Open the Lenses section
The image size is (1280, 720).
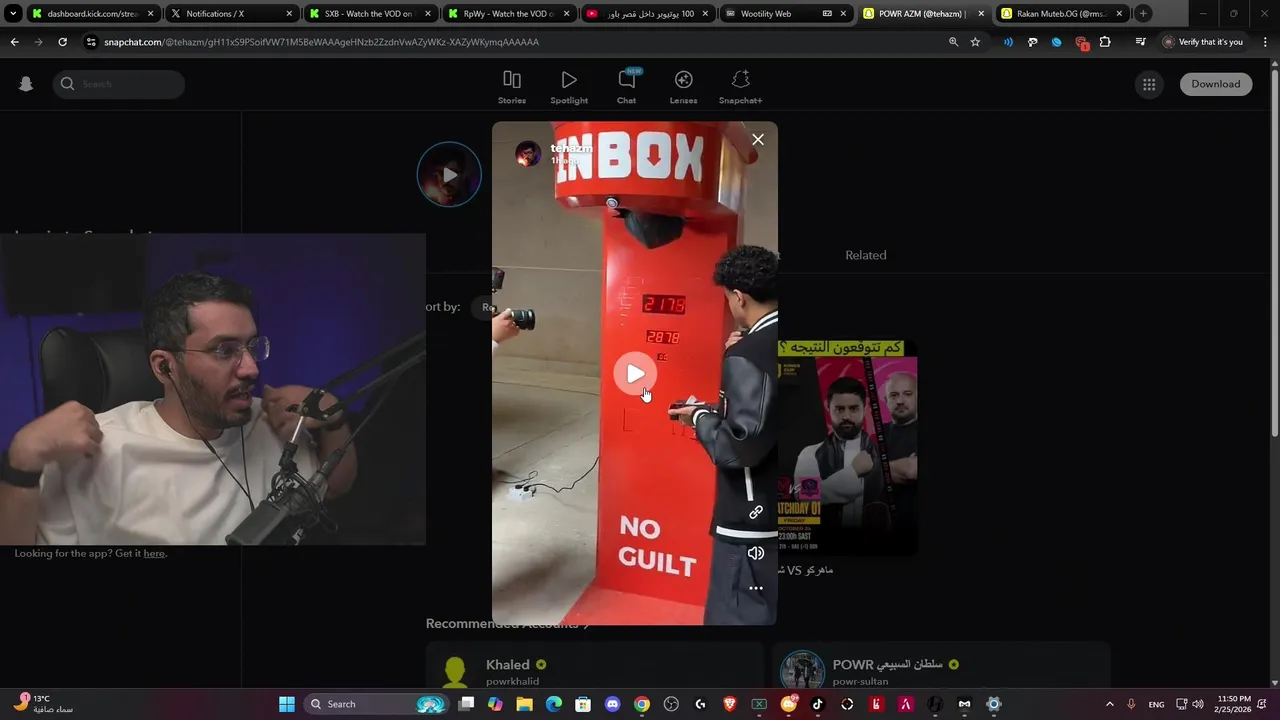(x=684, y=87)
